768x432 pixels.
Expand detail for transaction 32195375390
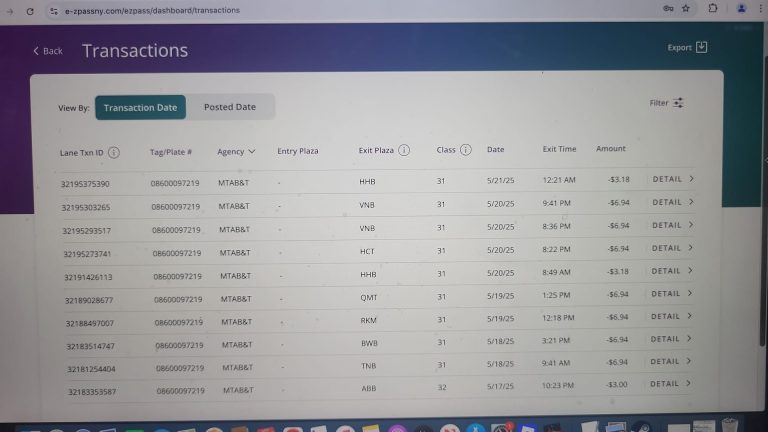tap(672, 180)
